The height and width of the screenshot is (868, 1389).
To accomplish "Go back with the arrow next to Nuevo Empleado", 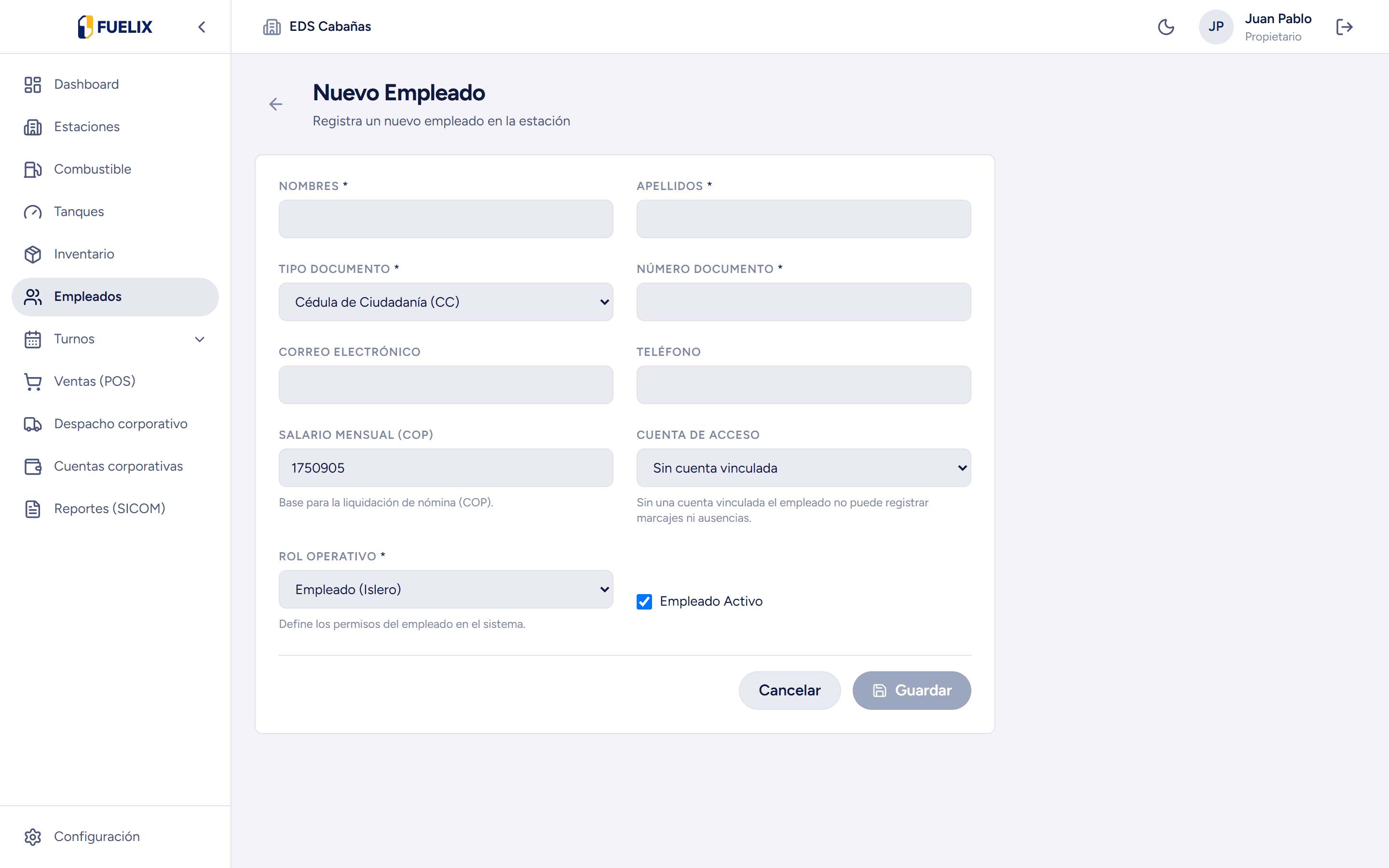I will (276, 104).
